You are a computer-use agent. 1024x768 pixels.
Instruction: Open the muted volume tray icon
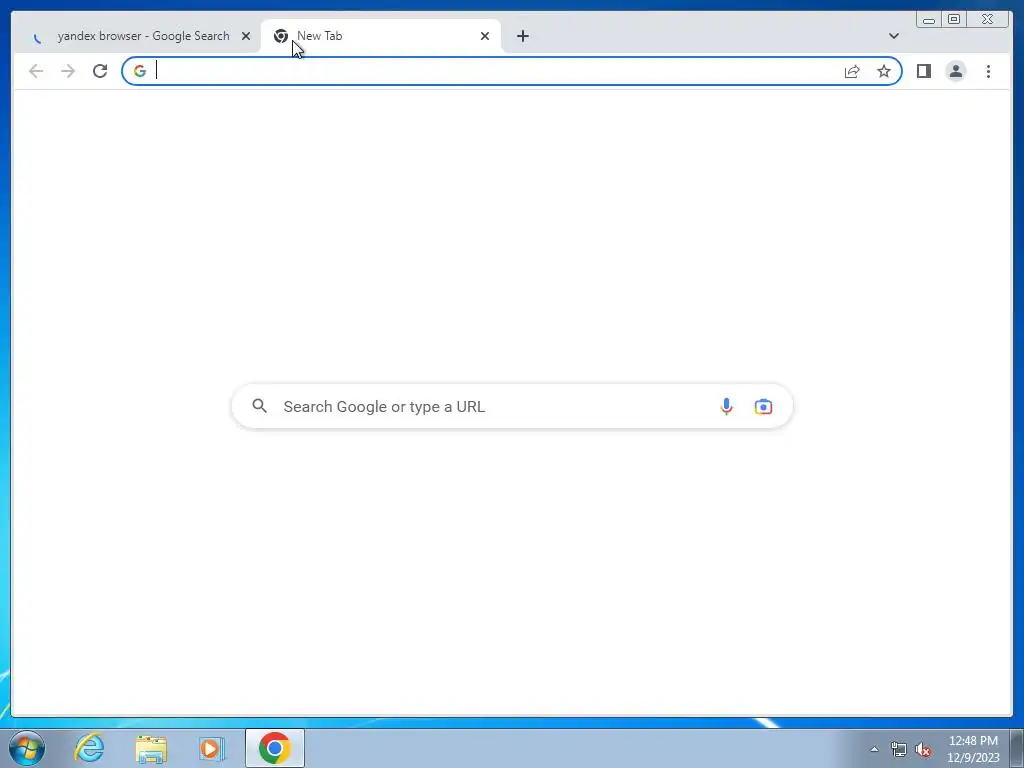point(923,749)
